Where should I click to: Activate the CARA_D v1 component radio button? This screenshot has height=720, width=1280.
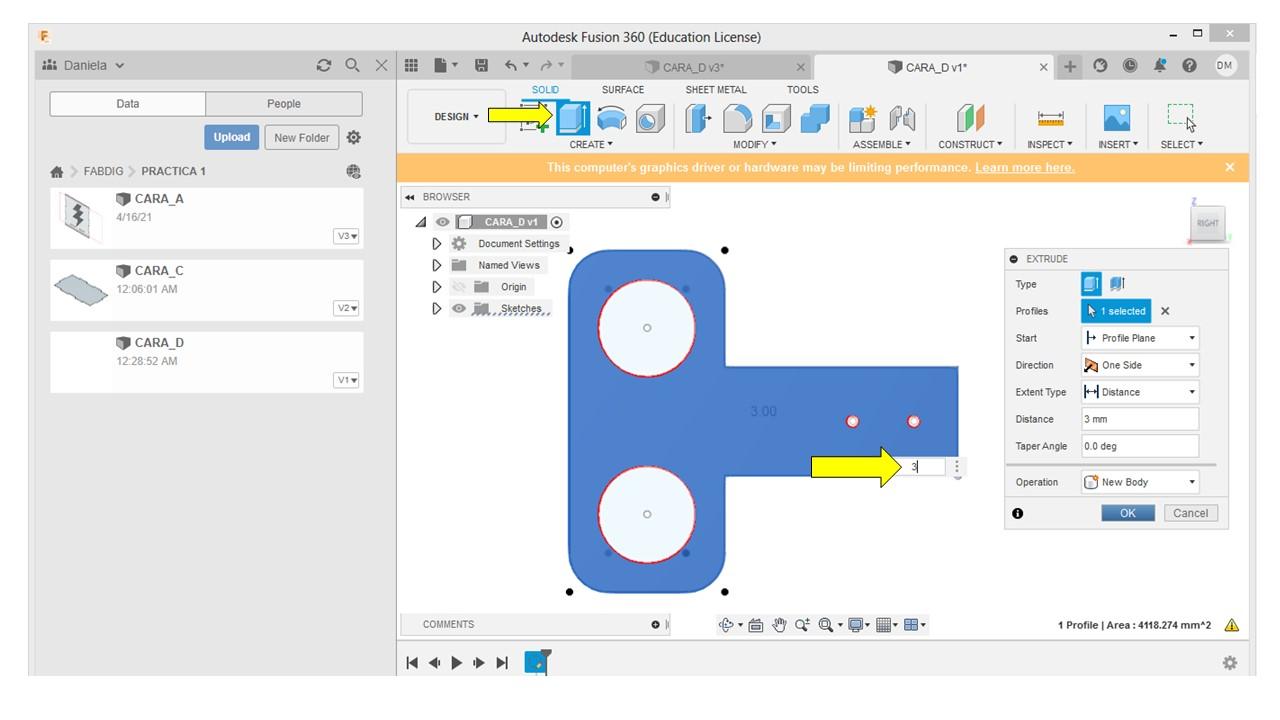(x=557, y=222)
